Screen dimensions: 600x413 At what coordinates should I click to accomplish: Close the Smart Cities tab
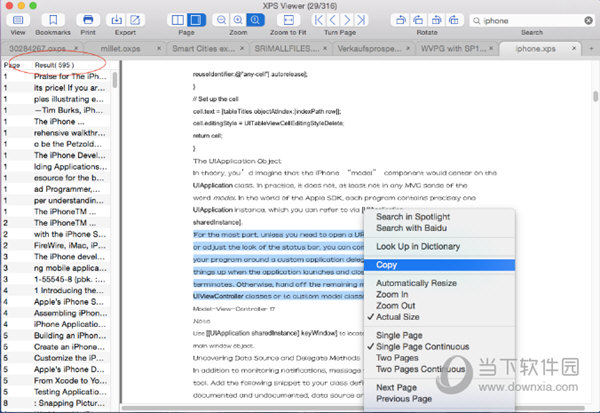[242, 48]
